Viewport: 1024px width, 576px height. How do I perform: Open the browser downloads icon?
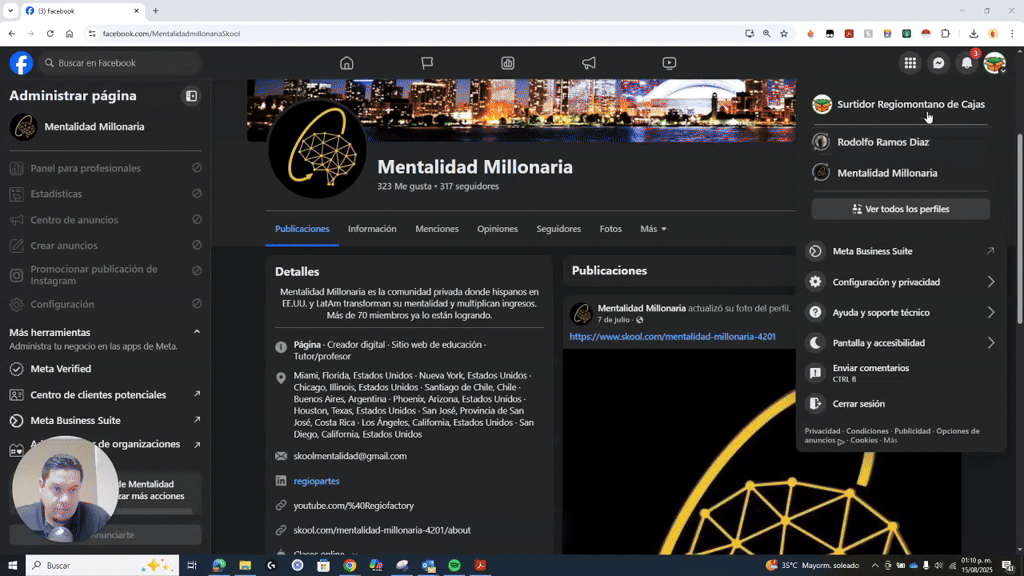point(973,33)
